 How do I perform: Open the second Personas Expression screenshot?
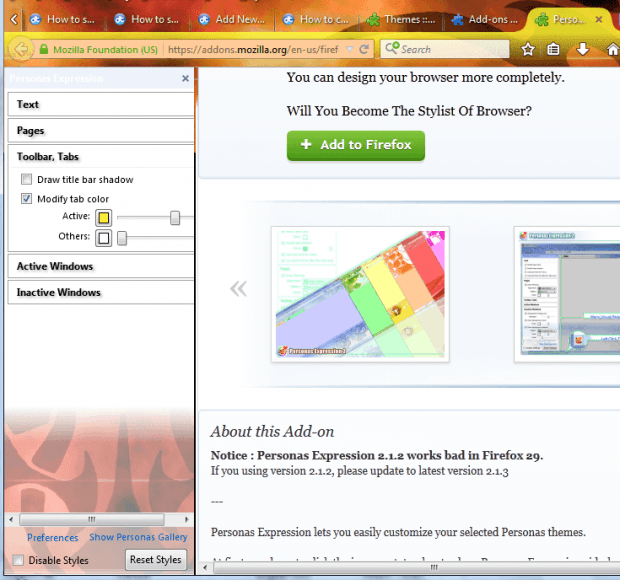click(x=567, y=294)
